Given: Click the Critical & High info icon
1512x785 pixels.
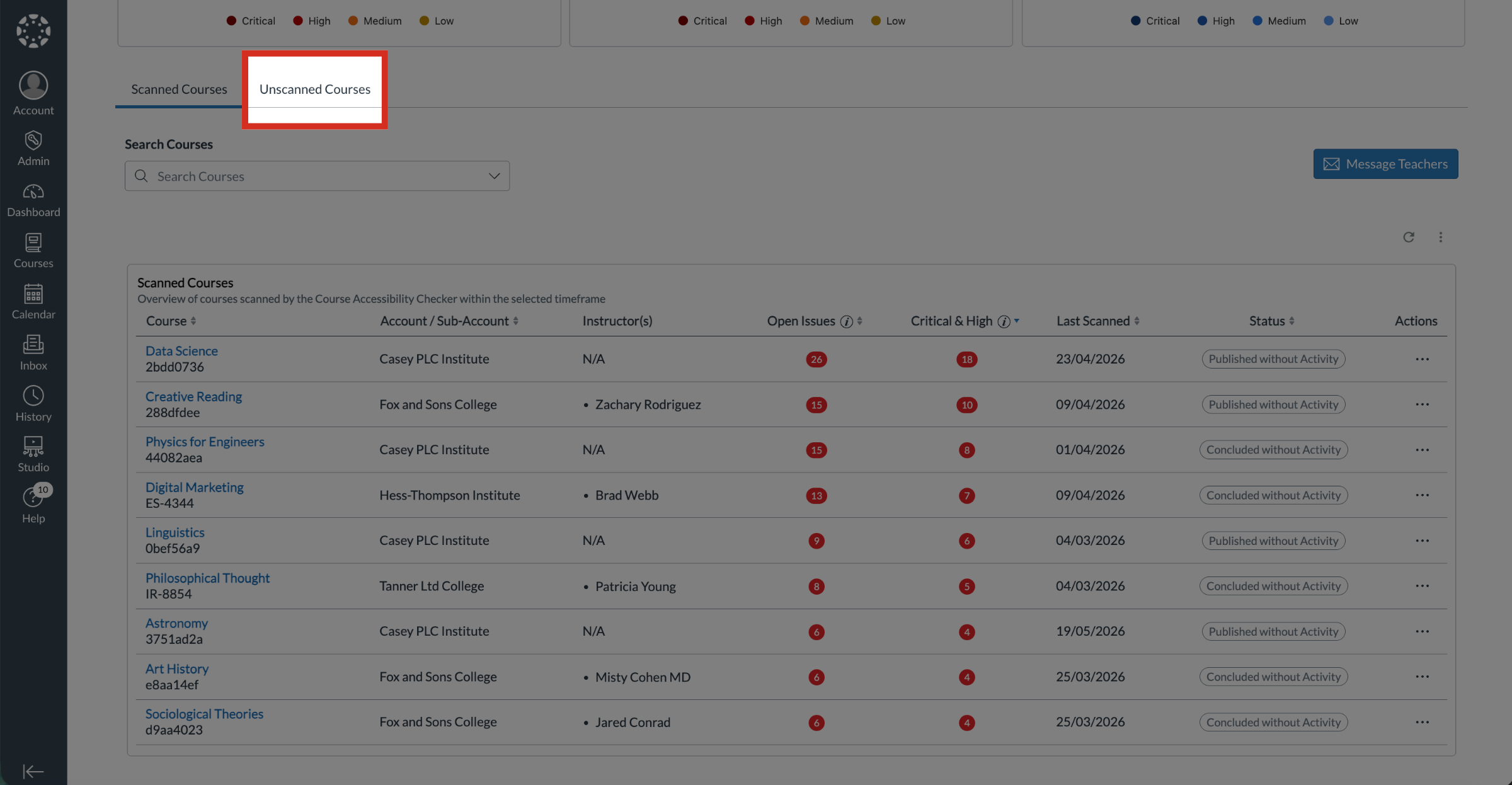Looking at the screenshot, I should [x=1004, y=322].
